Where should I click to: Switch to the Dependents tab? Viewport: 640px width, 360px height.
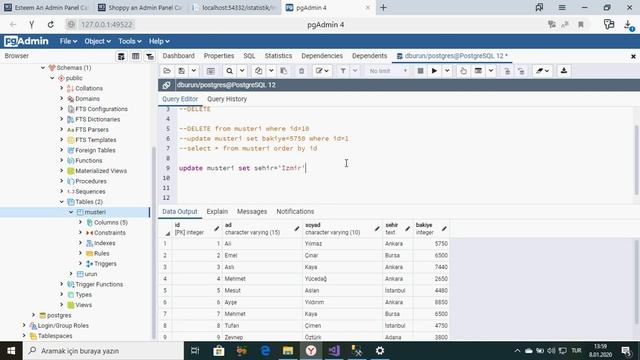[x=369, y=56]
